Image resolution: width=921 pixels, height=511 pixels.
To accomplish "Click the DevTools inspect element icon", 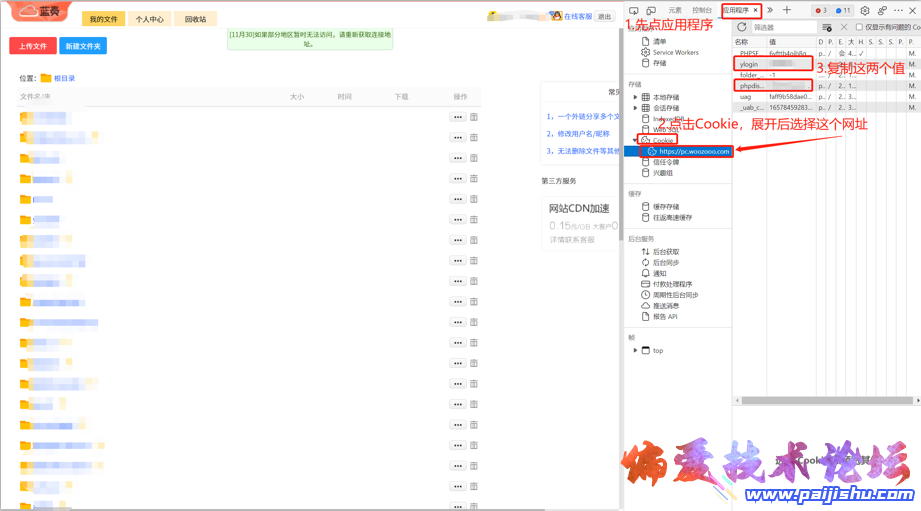I will click(634, 10).
